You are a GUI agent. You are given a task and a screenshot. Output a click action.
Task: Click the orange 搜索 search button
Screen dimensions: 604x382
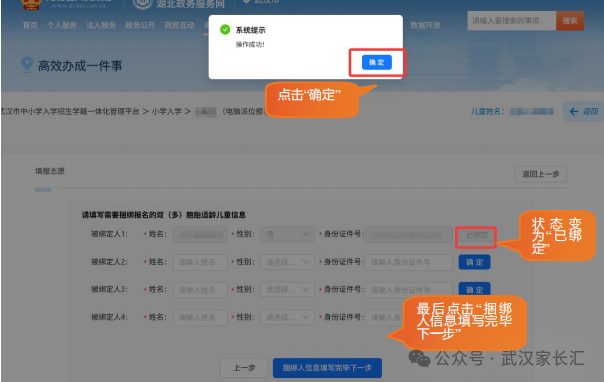click(570, 21)
